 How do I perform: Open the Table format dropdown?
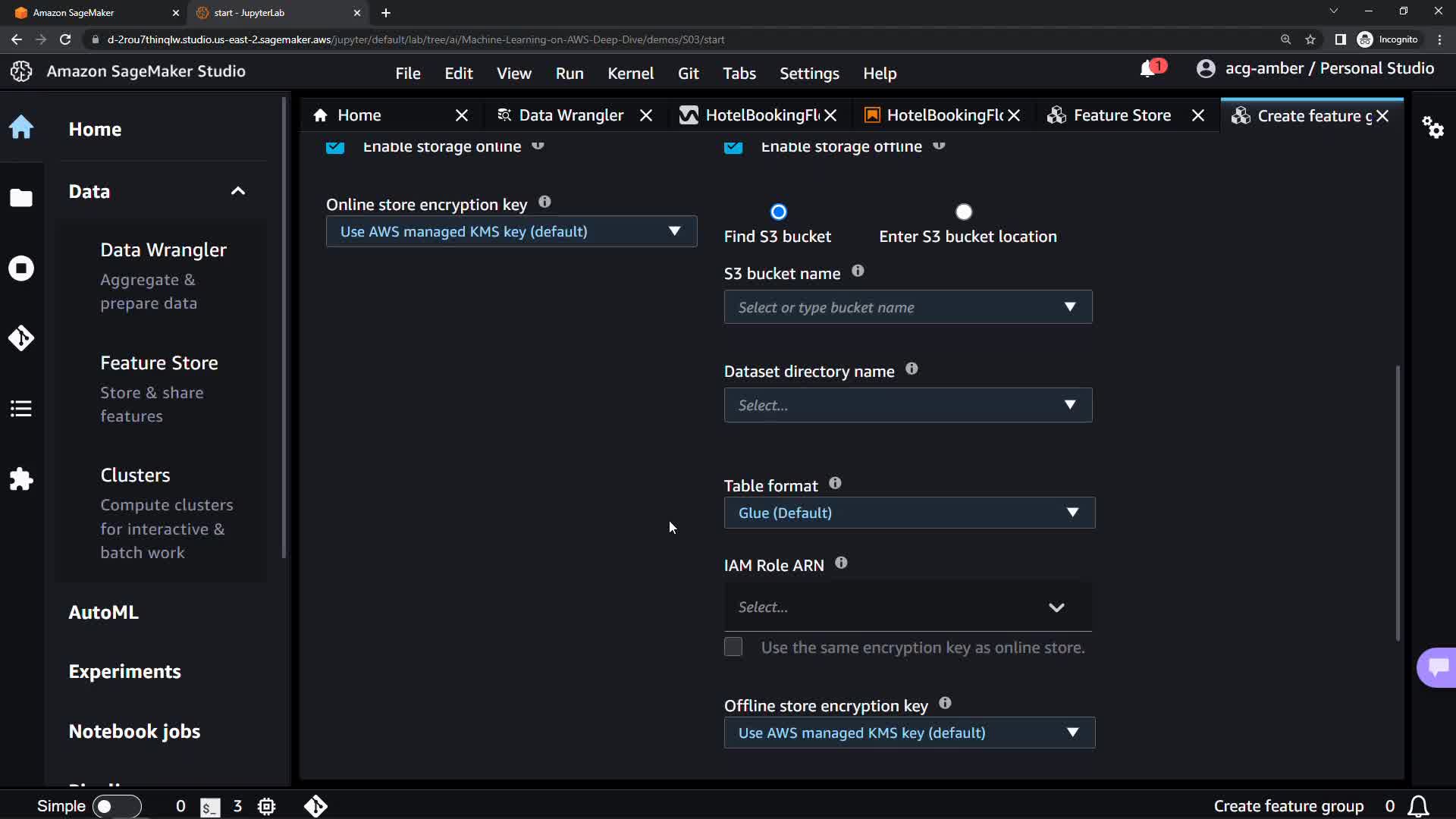pos(908,513)
